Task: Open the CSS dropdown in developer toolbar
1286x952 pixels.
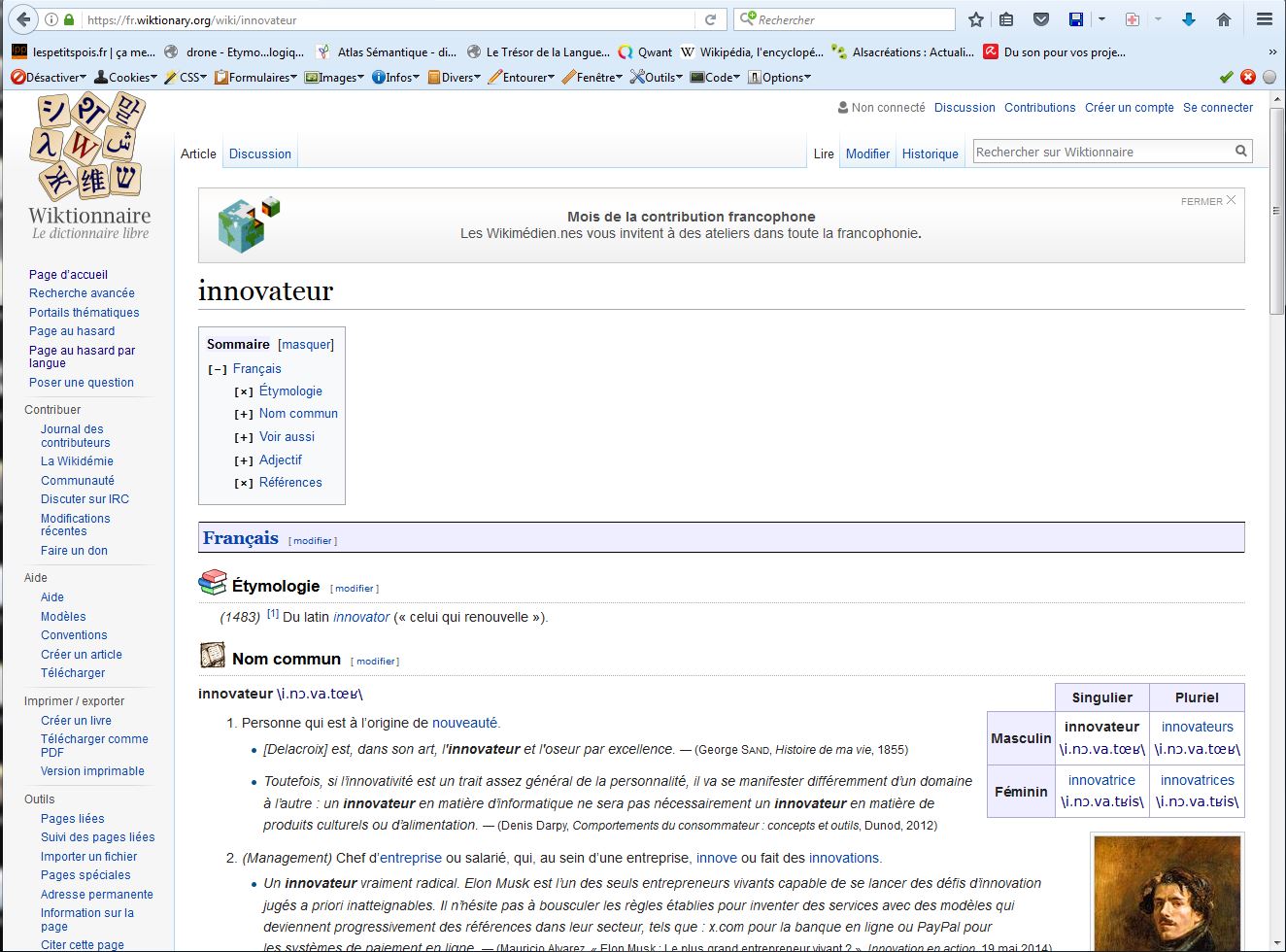Action: click(x=185, y=78)
